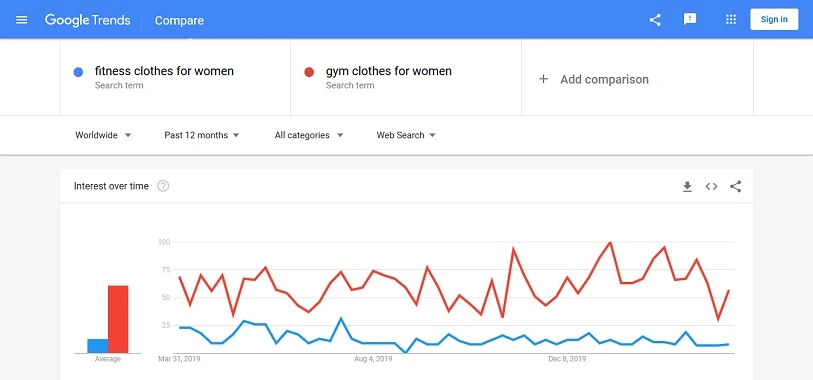
Task: Share the Interest over time chart
Action: (735, 187)
